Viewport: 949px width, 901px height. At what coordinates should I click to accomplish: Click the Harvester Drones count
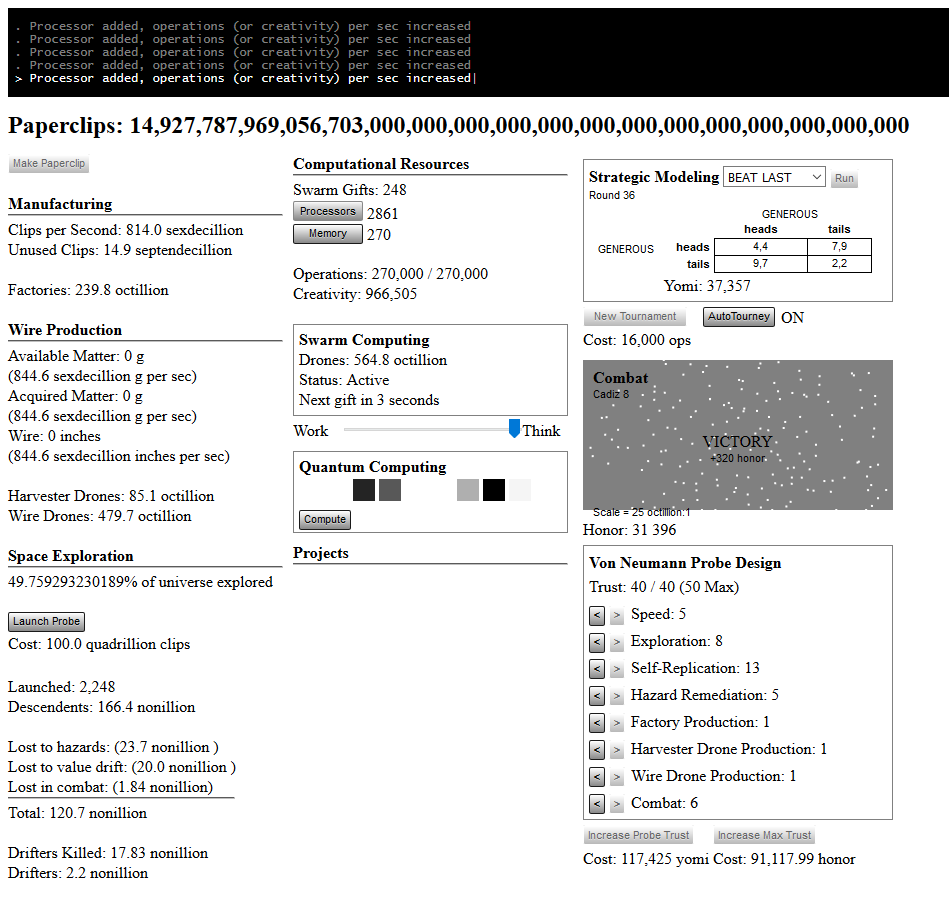(111, 496)
